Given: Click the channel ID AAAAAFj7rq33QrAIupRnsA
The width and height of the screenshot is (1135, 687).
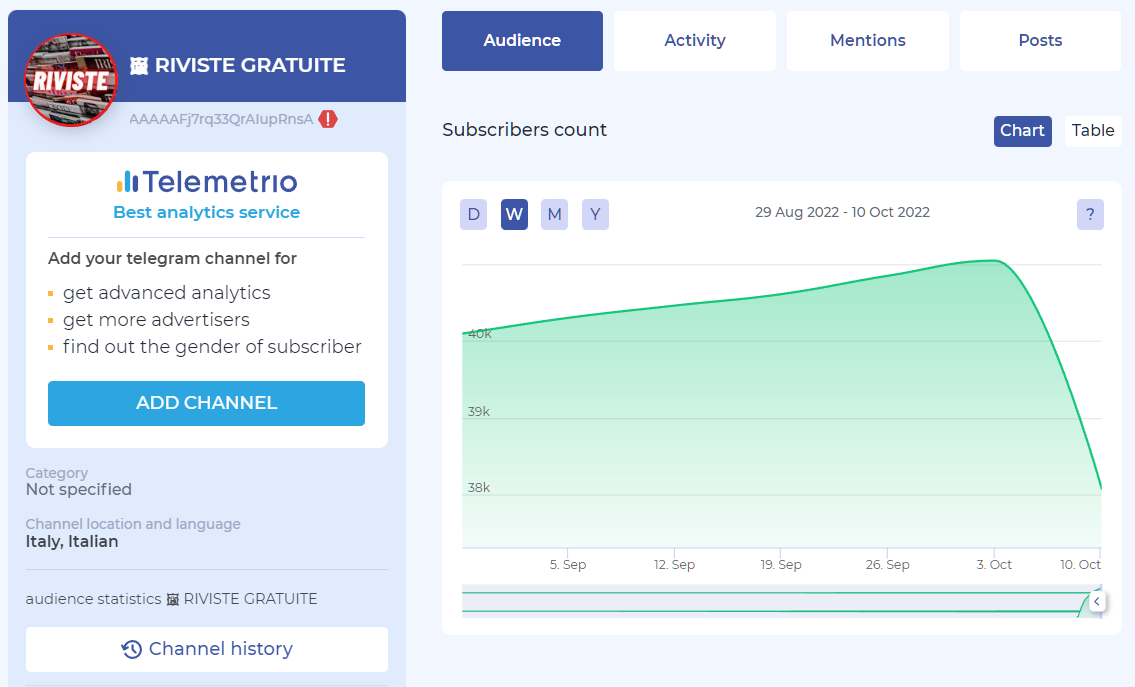Looking at the screenshot, I should [x=221, y=119].
